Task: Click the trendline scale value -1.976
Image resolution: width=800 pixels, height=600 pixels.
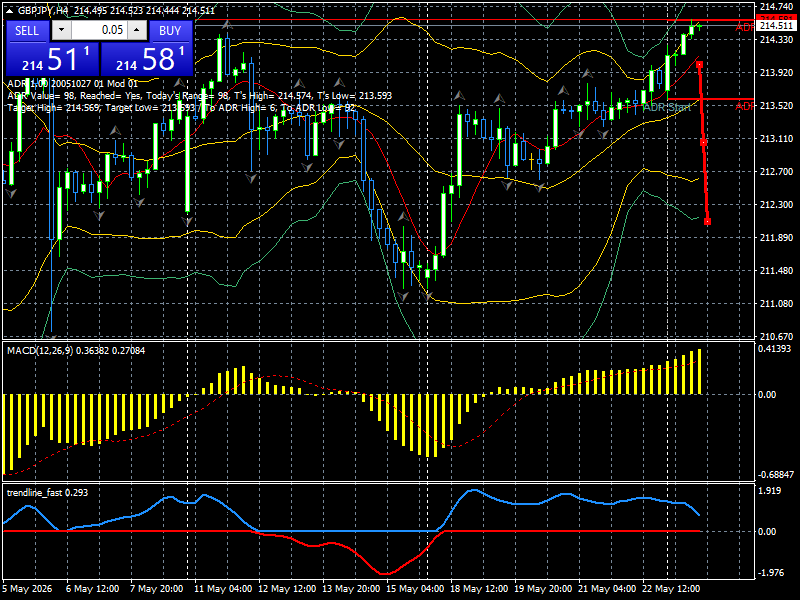Action: [771, 572]
